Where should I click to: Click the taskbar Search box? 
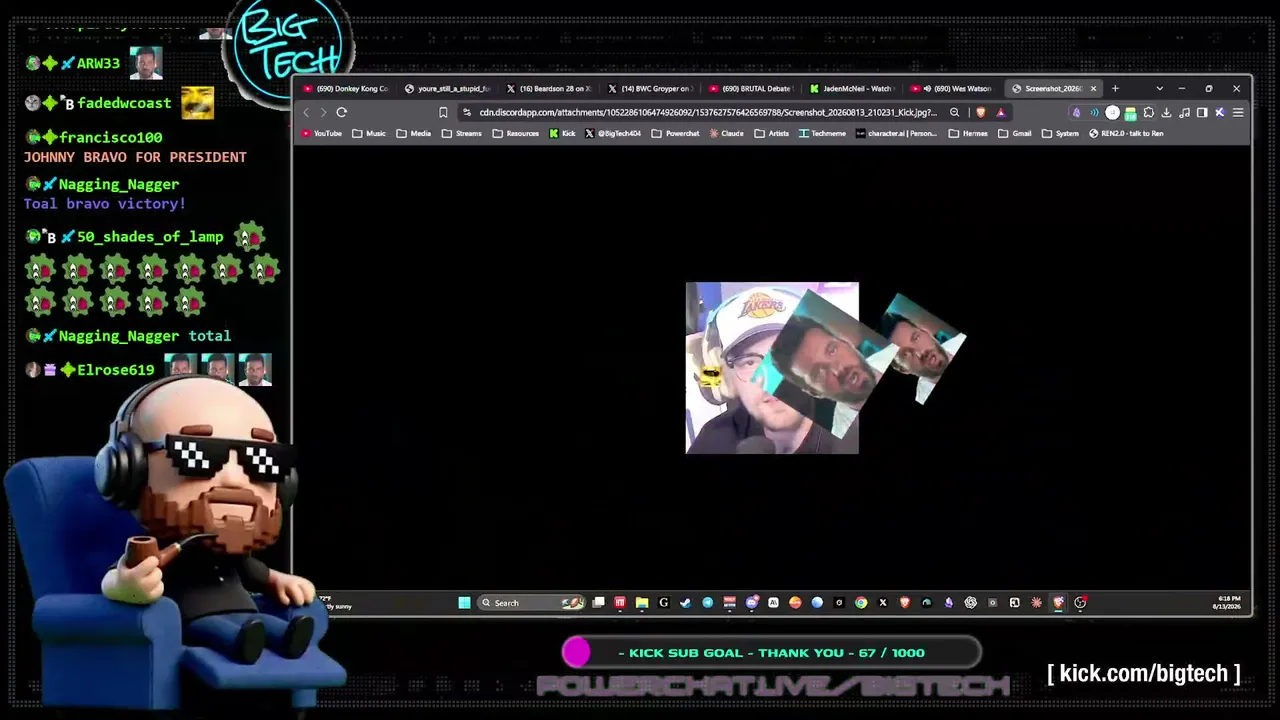click(x=530, y=602)
